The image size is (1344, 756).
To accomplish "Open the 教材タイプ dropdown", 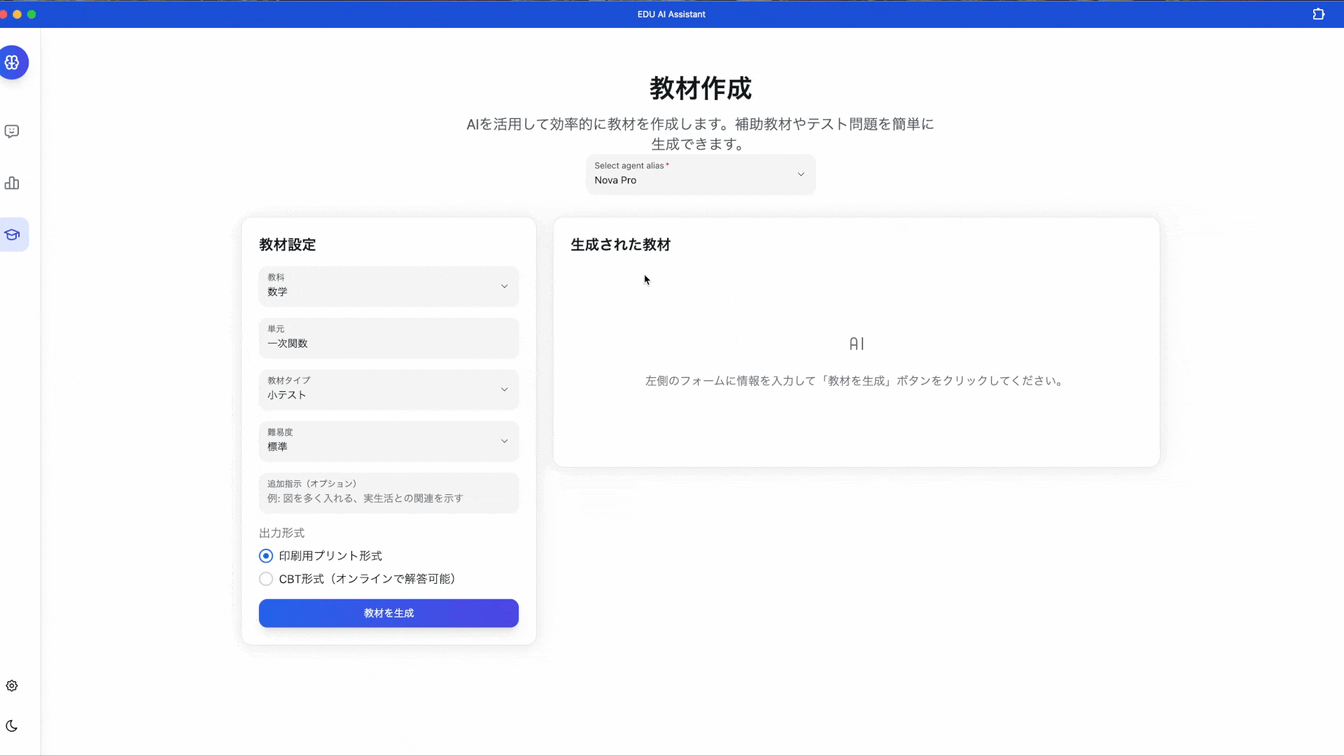I will pos(389,389).
